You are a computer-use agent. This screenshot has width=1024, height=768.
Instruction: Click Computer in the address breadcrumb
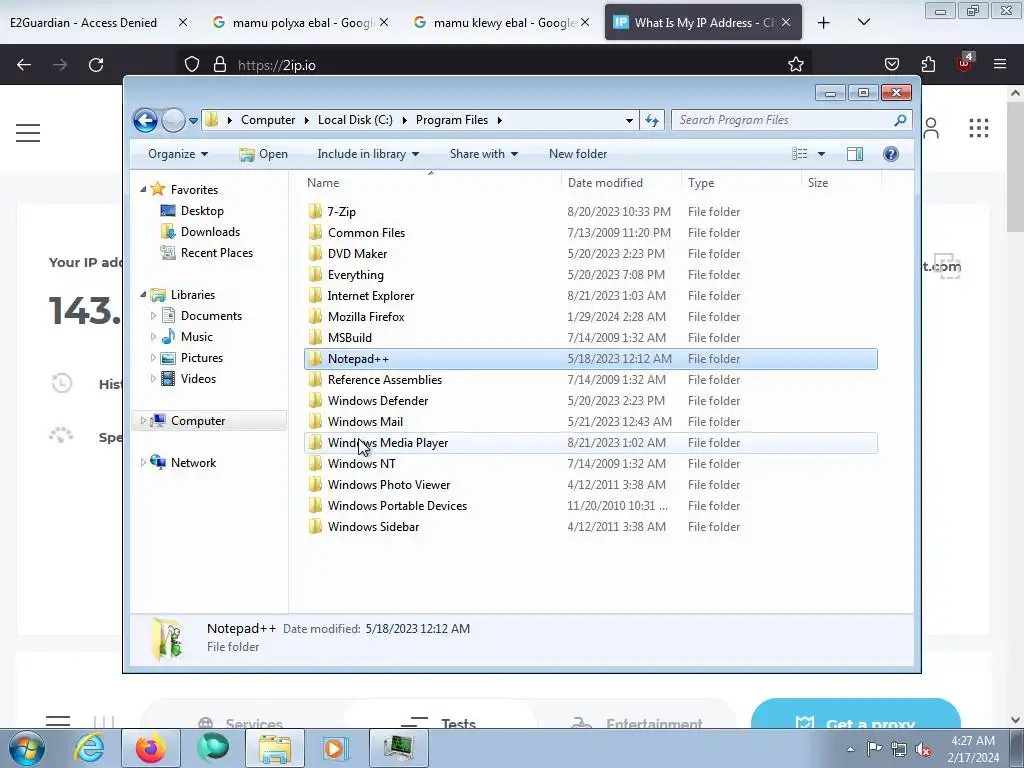(268, 120)
